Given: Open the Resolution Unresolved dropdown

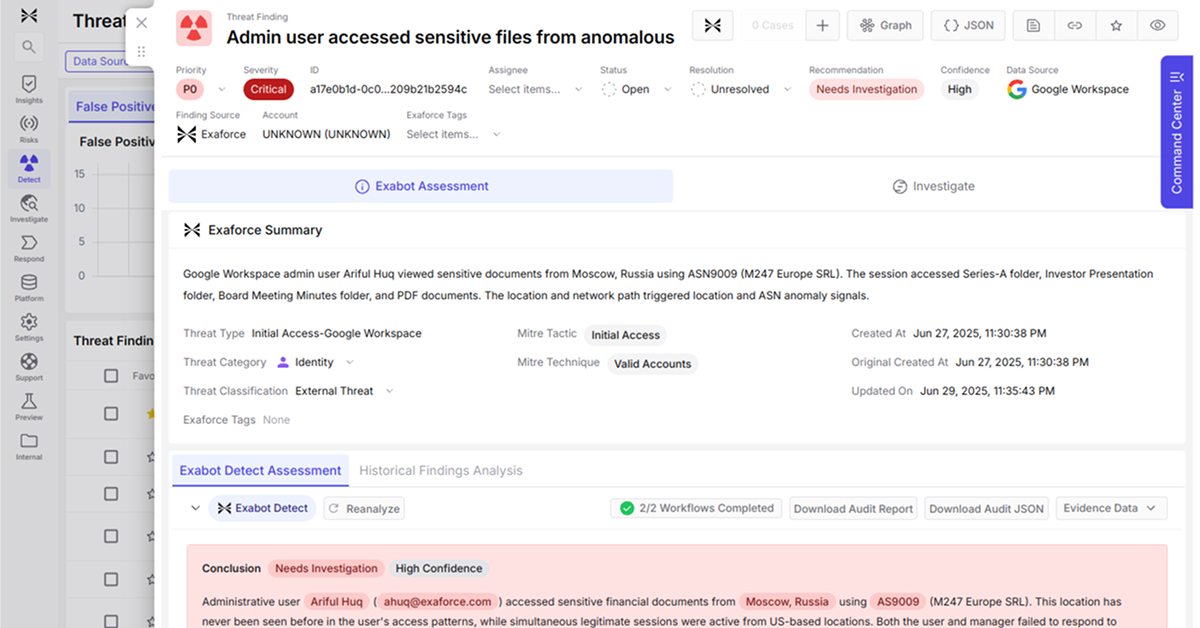Looking at the screenshot, I should click(741, 89).
